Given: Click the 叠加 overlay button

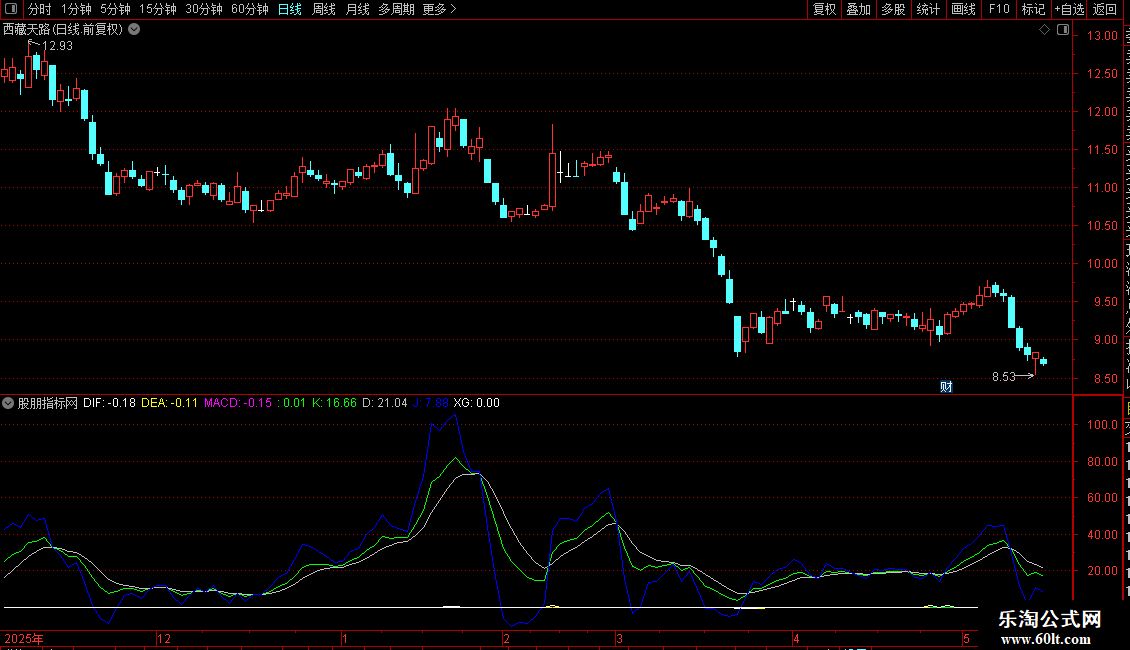Looking at the screenshot, I should (x=858, y=9).
